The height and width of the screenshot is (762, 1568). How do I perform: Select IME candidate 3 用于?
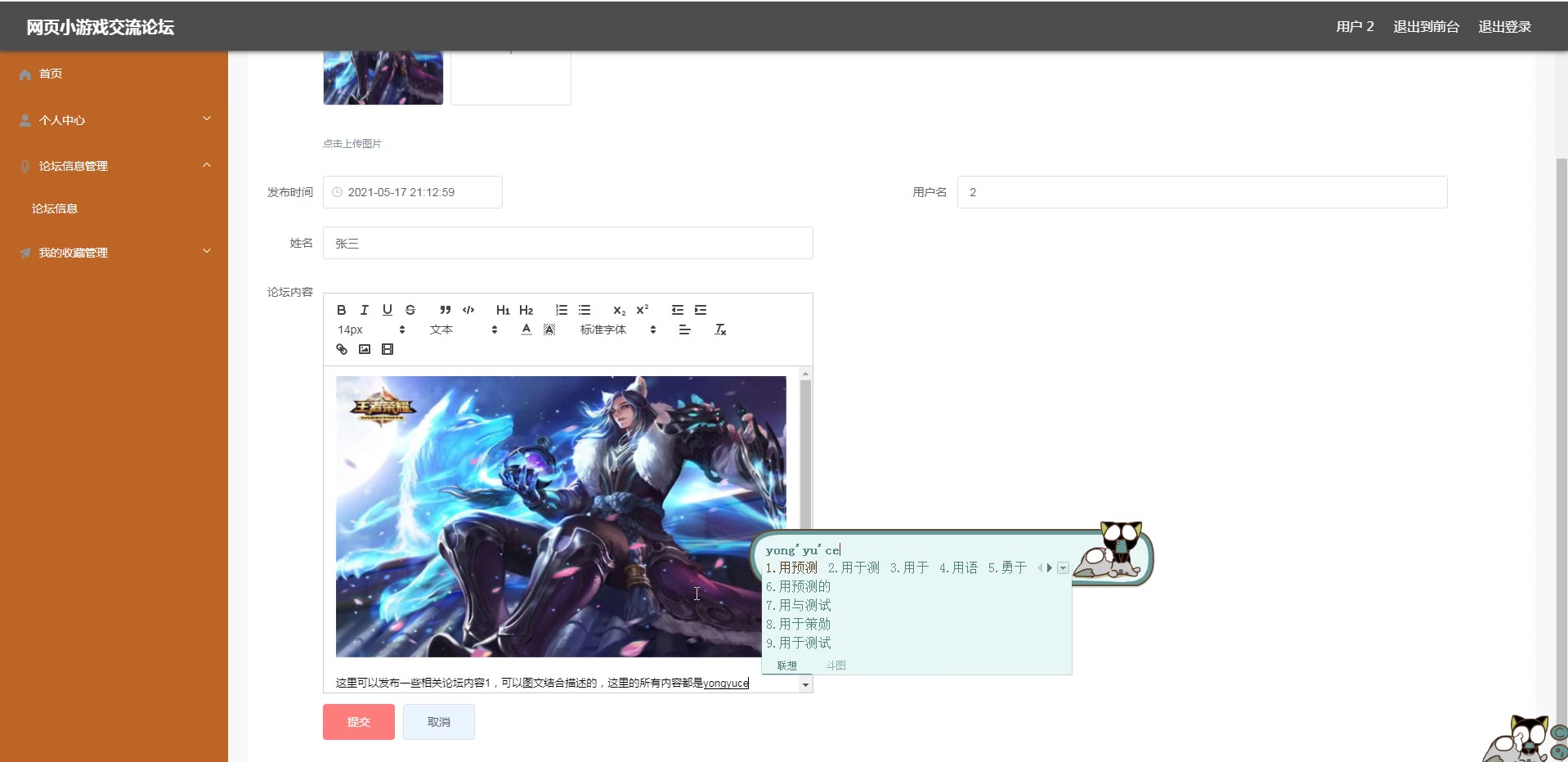[909, 567]
